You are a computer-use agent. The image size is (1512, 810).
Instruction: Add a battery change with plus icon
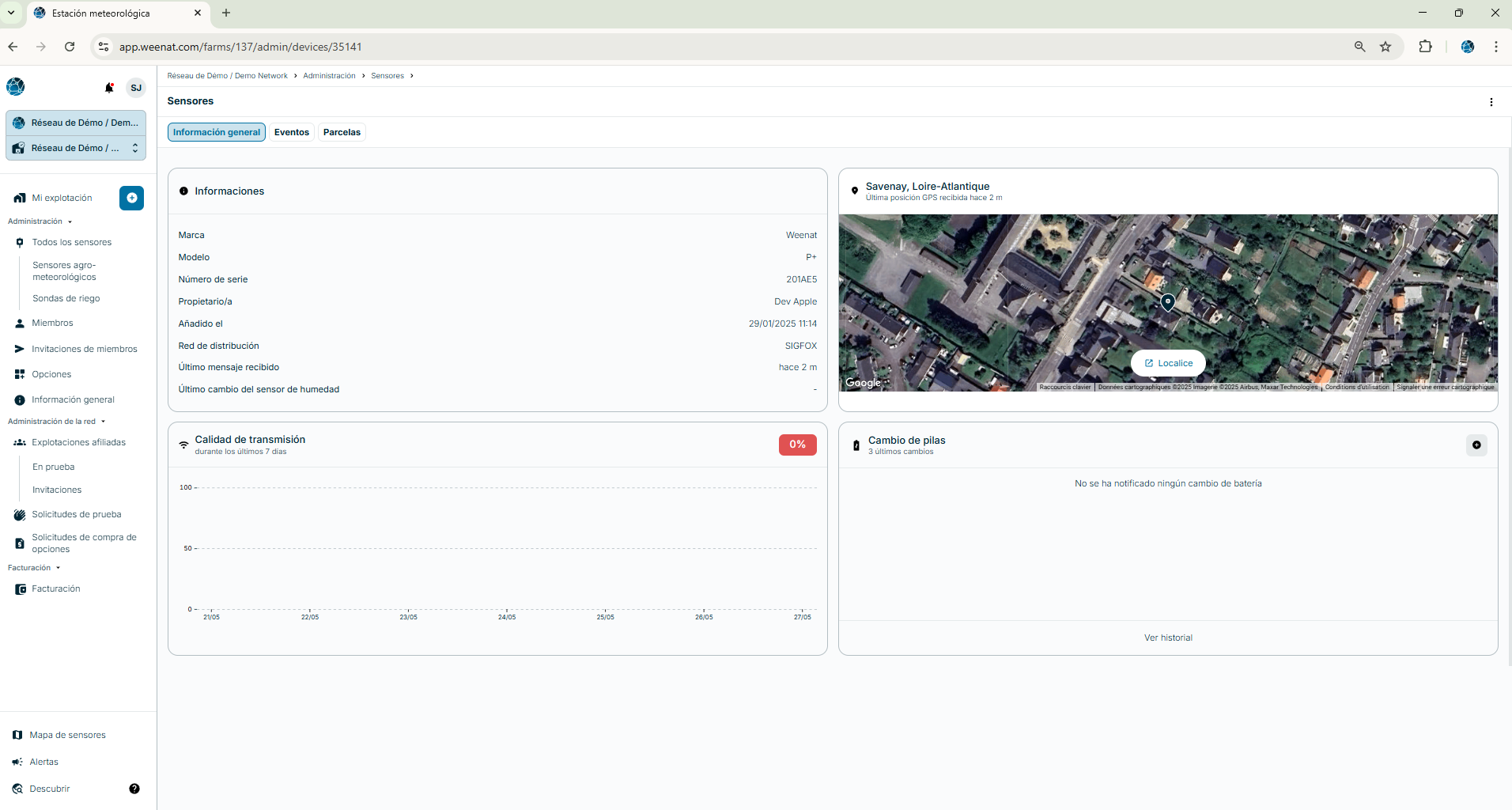click(x=1476, y=445)
